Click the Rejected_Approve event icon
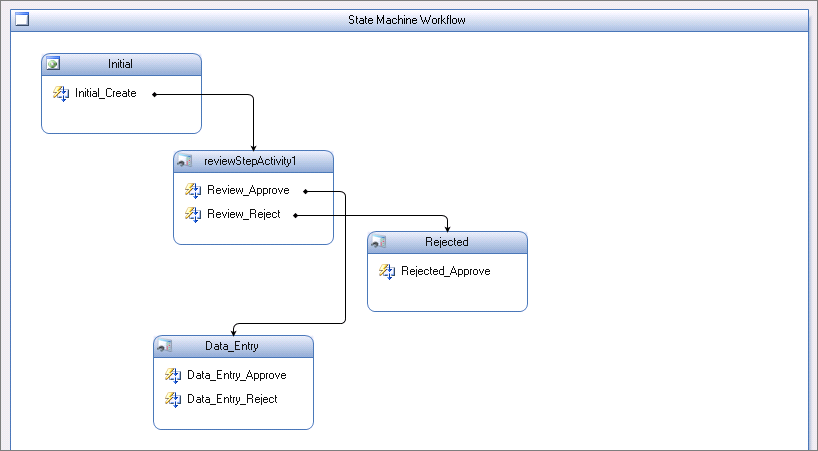 [x=387, y=271]
